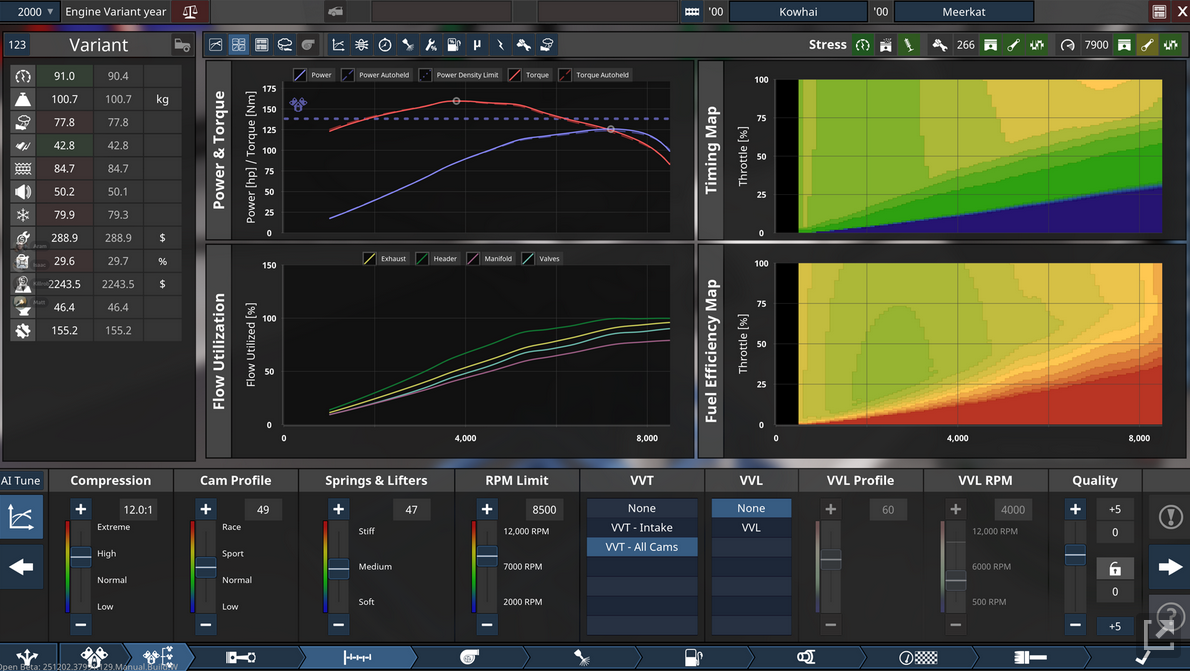Select VVT - Intake option

tap(642, 528)
